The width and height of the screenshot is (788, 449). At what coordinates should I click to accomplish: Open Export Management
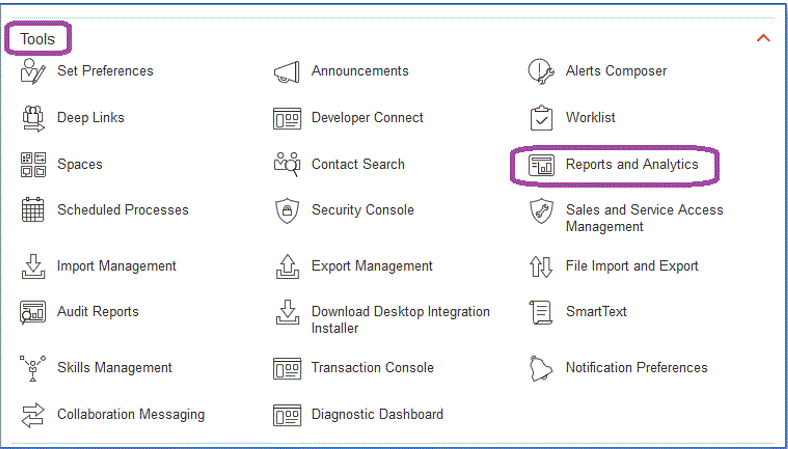click(x=372, y=266)
